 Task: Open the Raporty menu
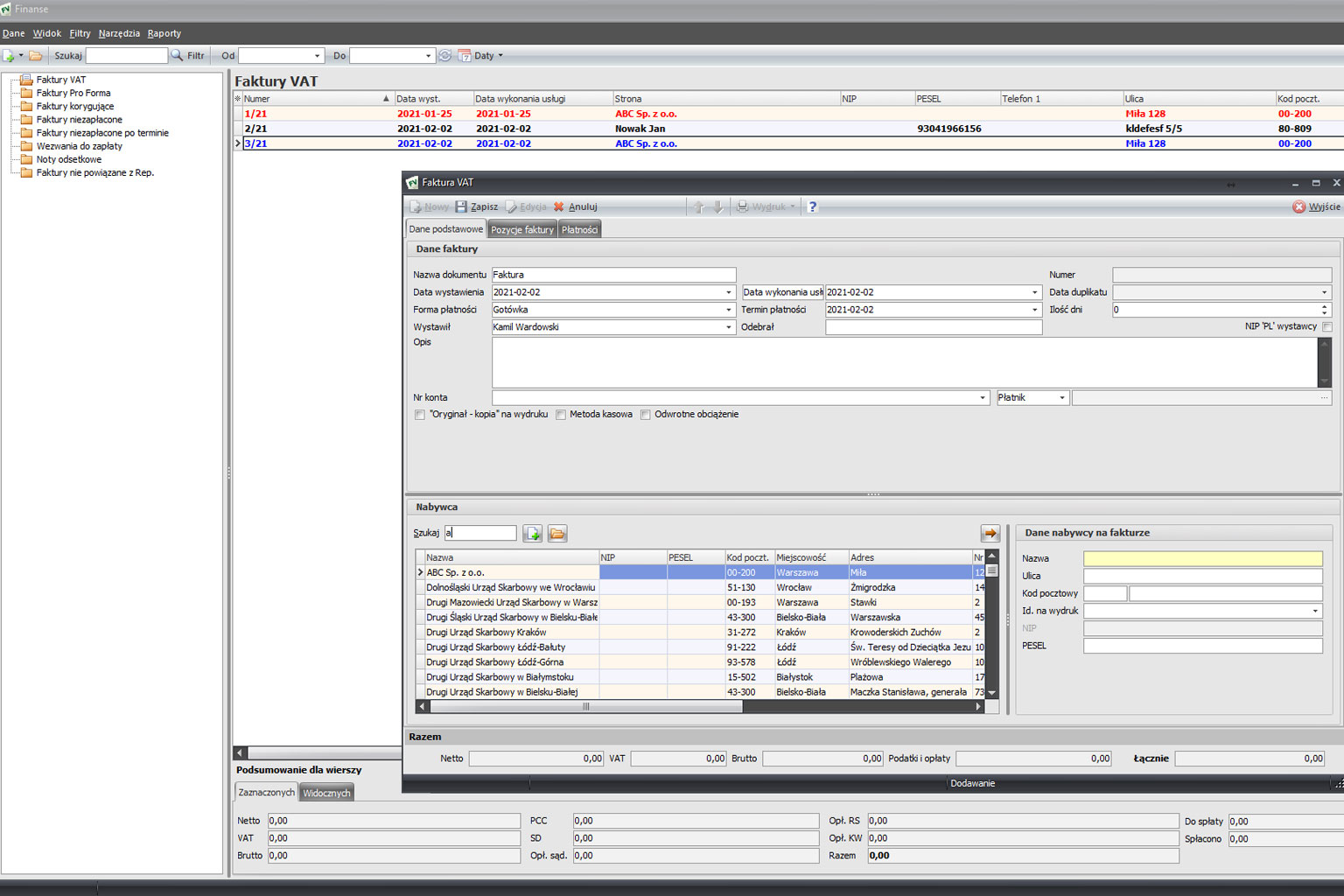tap(164, 33)
